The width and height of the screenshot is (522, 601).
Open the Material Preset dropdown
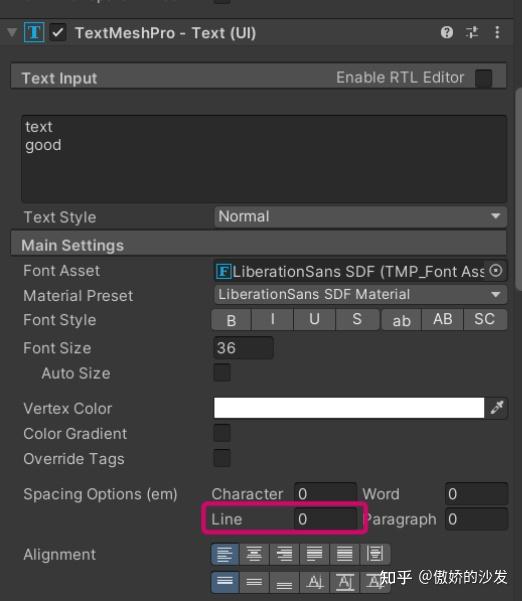click(x=360, y=295)
